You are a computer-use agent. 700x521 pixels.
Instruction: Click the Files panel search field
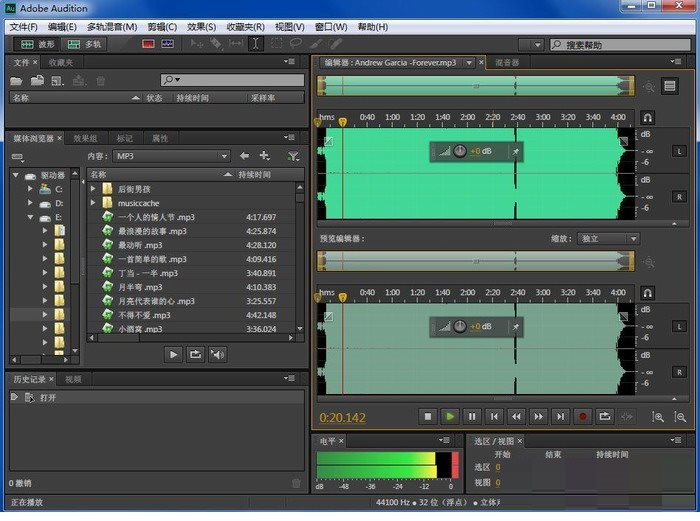click(x=232, y=80)
